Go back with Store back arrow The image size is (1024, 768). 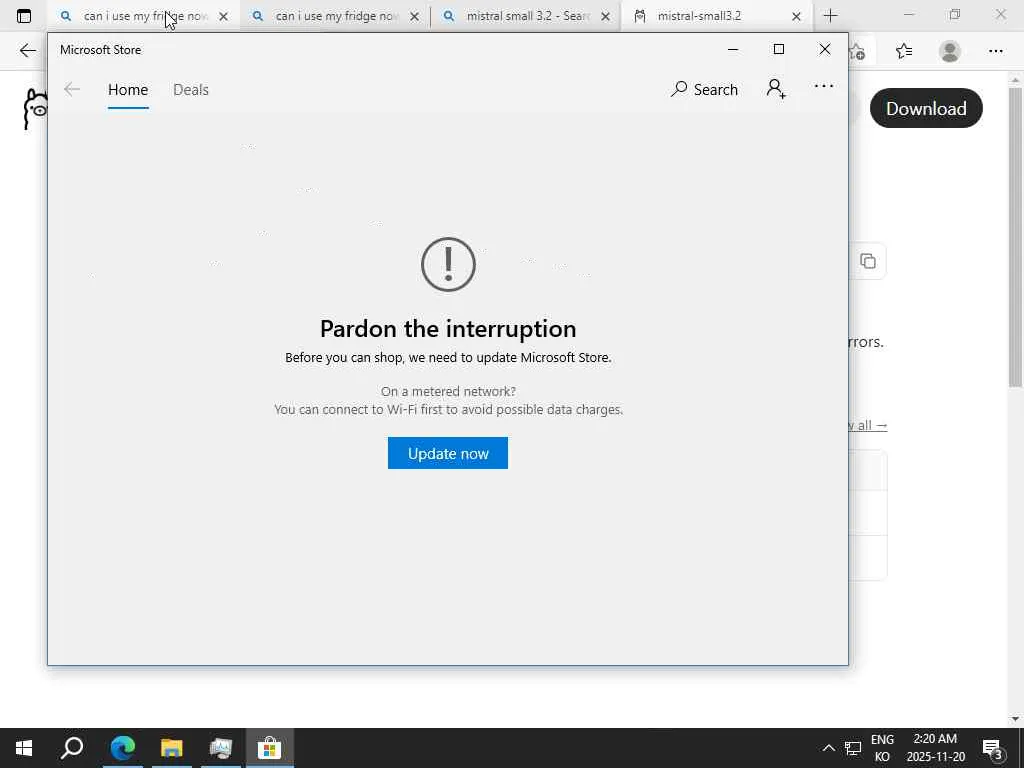(72, 89)
